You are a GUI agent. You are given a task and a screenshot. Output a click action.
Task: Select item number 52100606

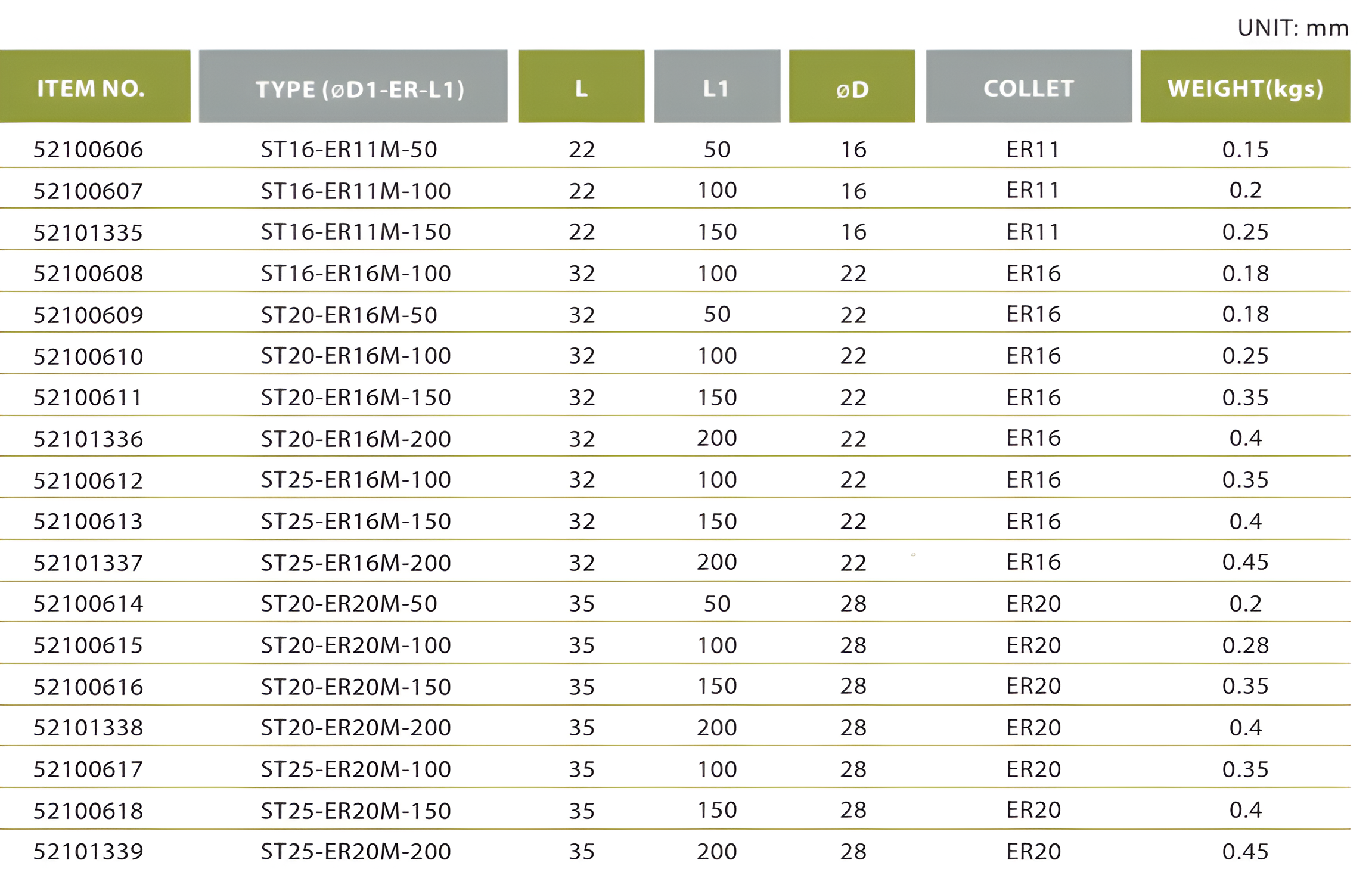click(x=88, y=149)
